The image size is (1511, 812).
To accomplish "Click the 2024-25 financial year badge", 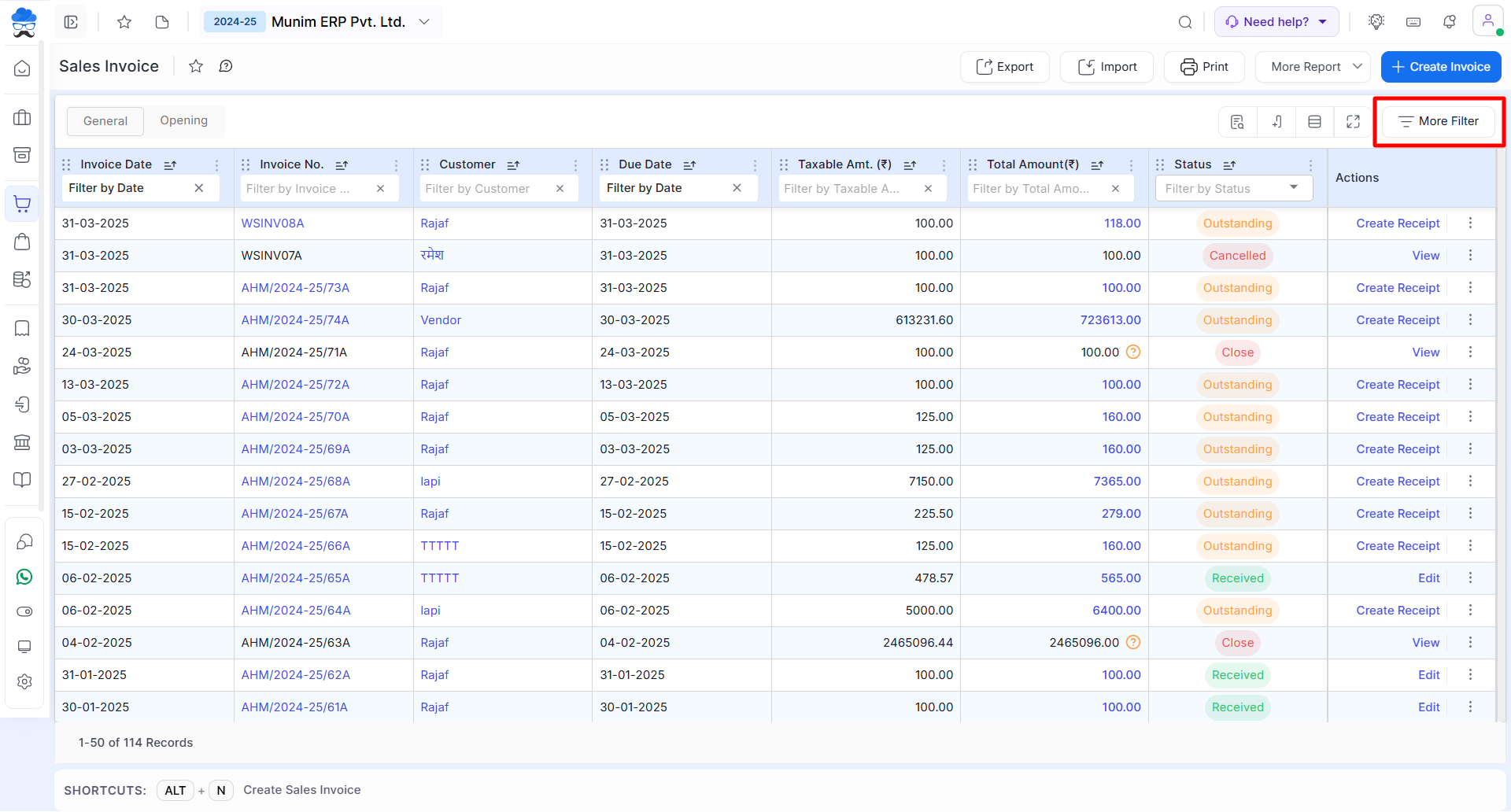I will [x=235, y=22].
